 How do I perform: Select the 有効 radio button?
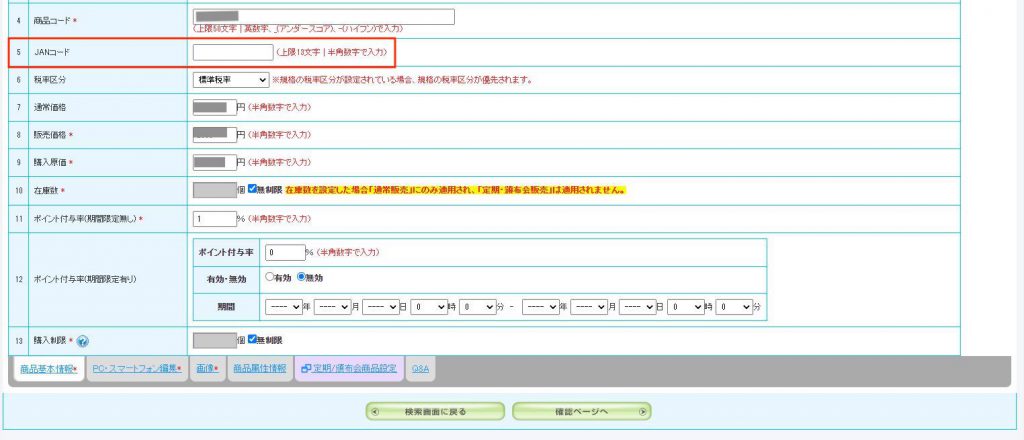[269, 277]
